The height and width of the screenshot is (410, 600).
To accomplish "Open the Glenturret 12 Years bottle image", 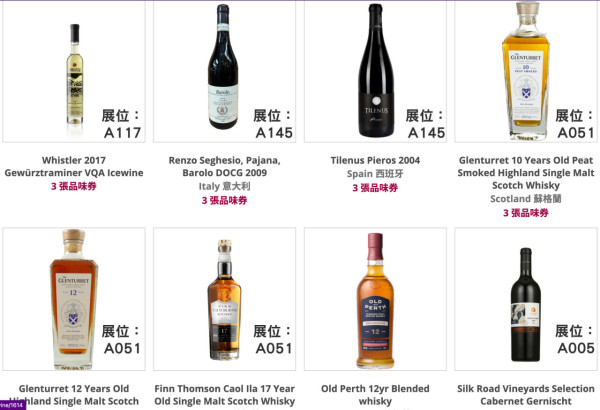I will [x=74, y=299].
